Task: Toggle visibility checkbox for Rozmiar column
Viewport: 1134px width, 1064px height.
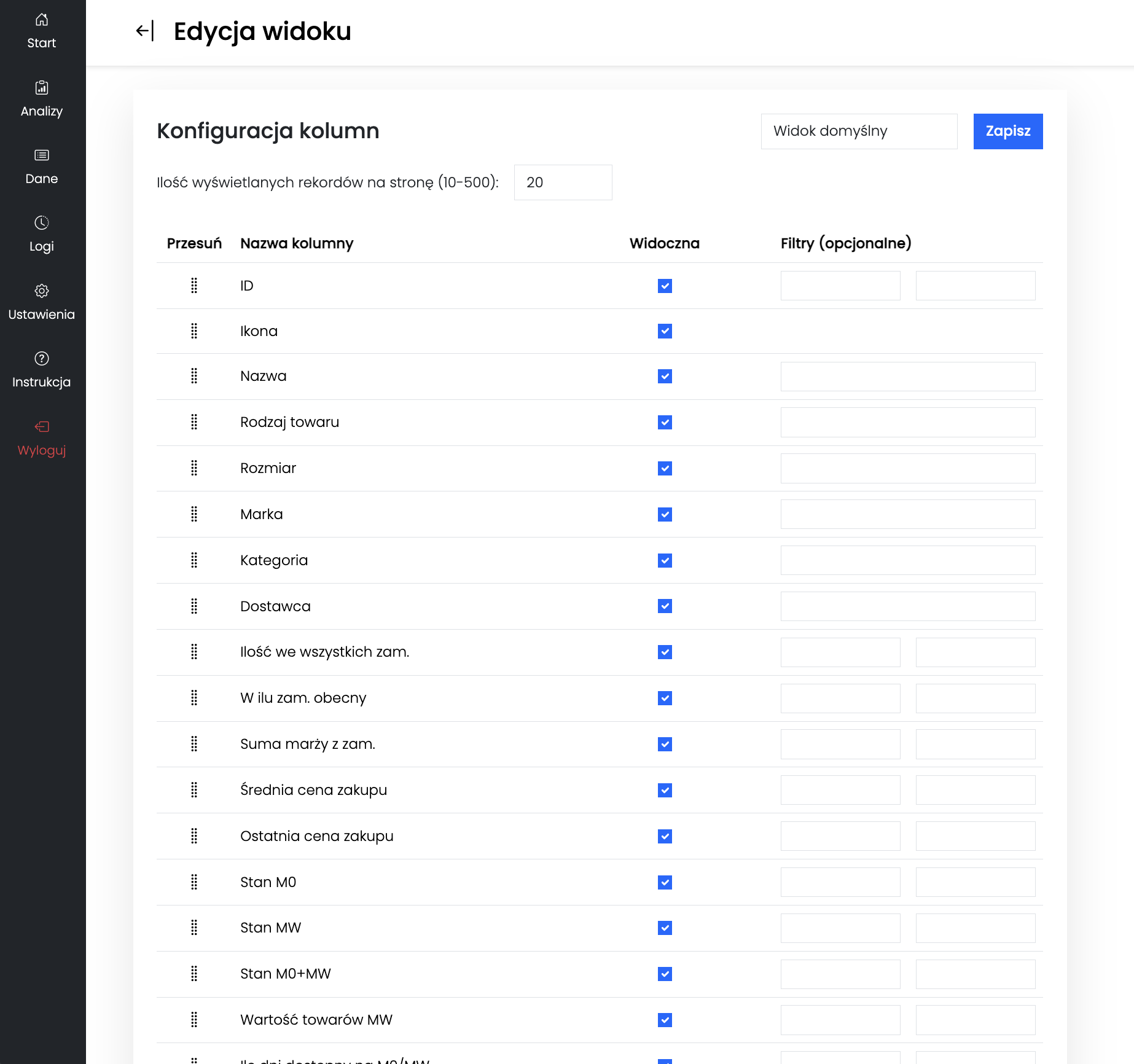Action: tap(665, 469)
